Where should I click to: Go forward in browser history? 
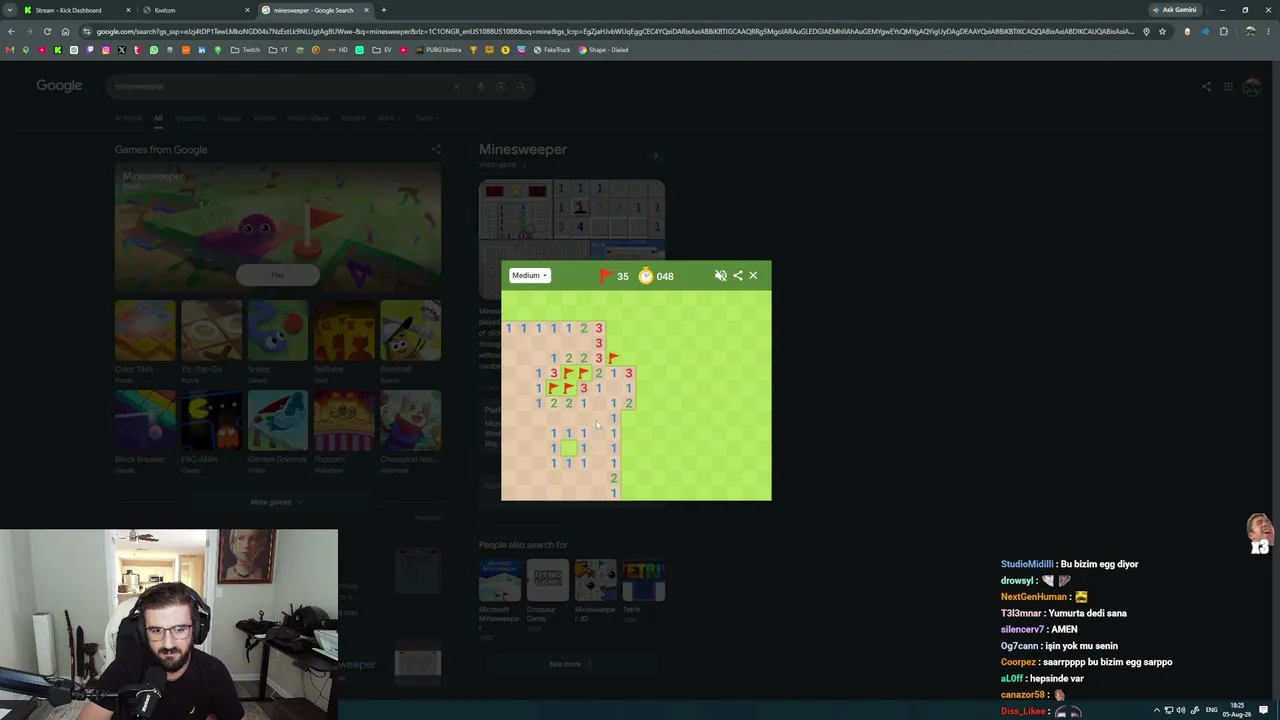coord(29,31)
